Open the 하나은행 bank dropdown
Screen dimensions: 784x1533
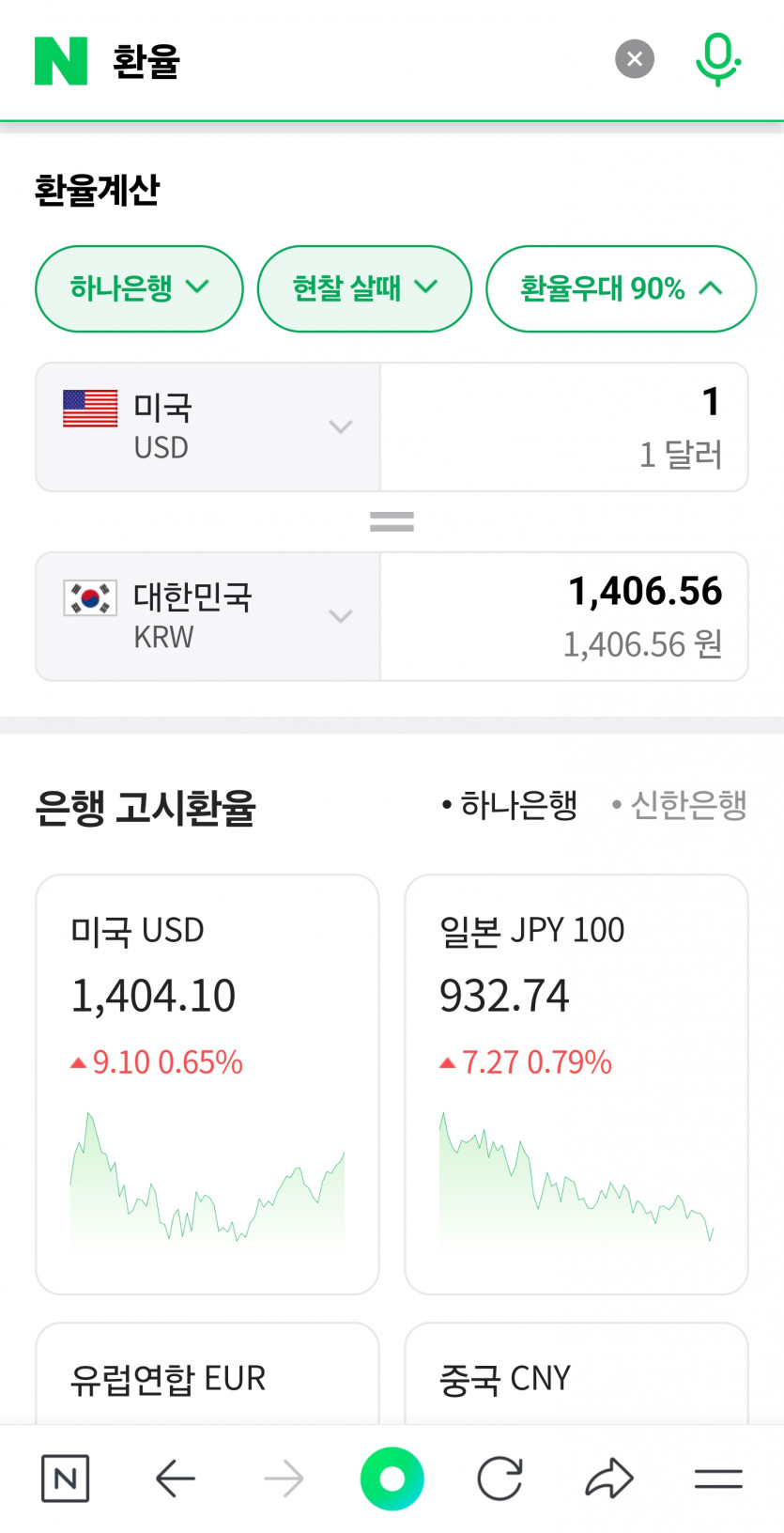click(139, 288)
